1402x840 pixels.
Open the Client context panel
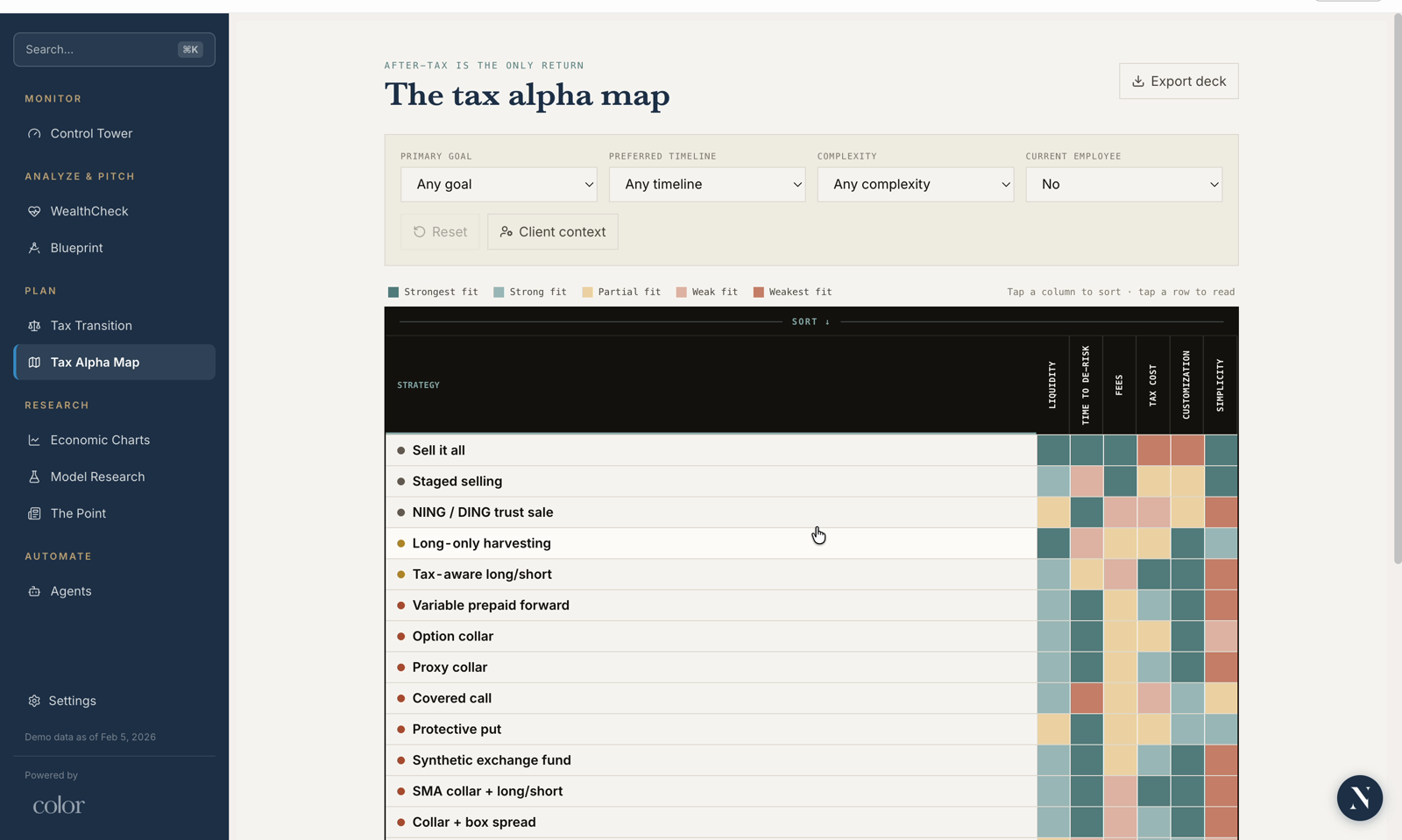coord(553,232)
